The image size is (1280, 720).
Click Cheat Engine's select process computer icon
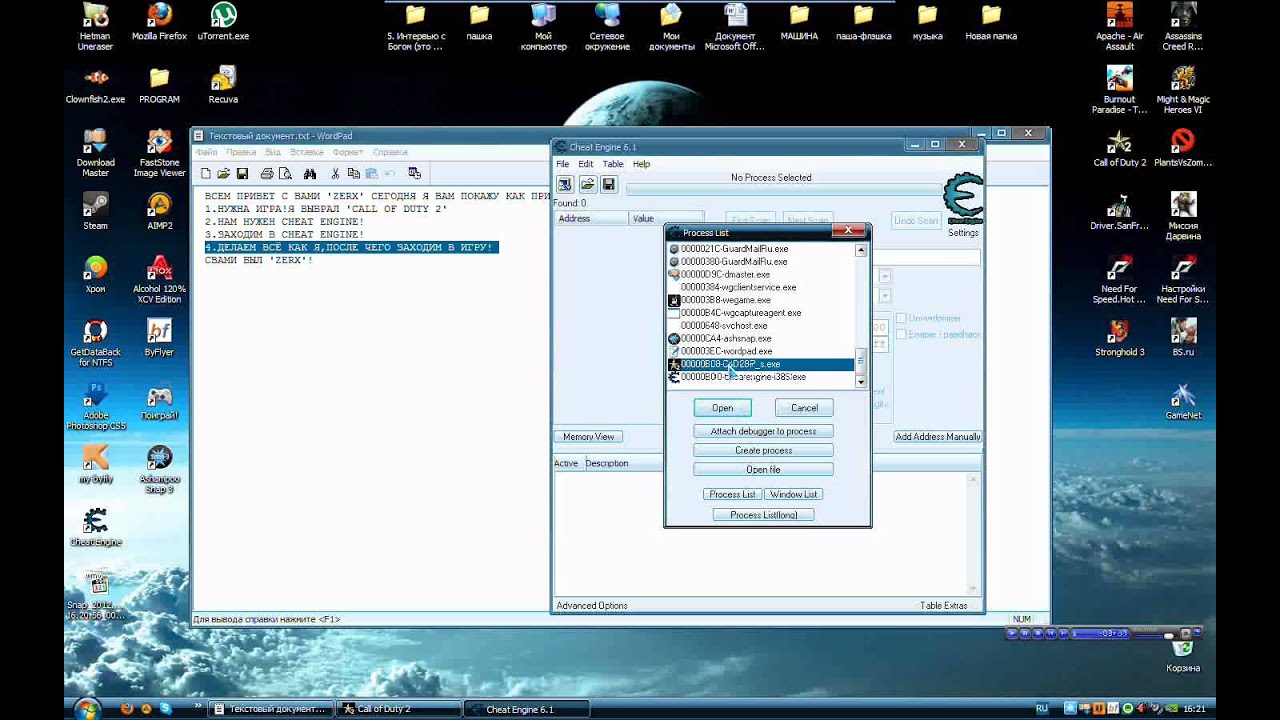click(x=565, y=184)
